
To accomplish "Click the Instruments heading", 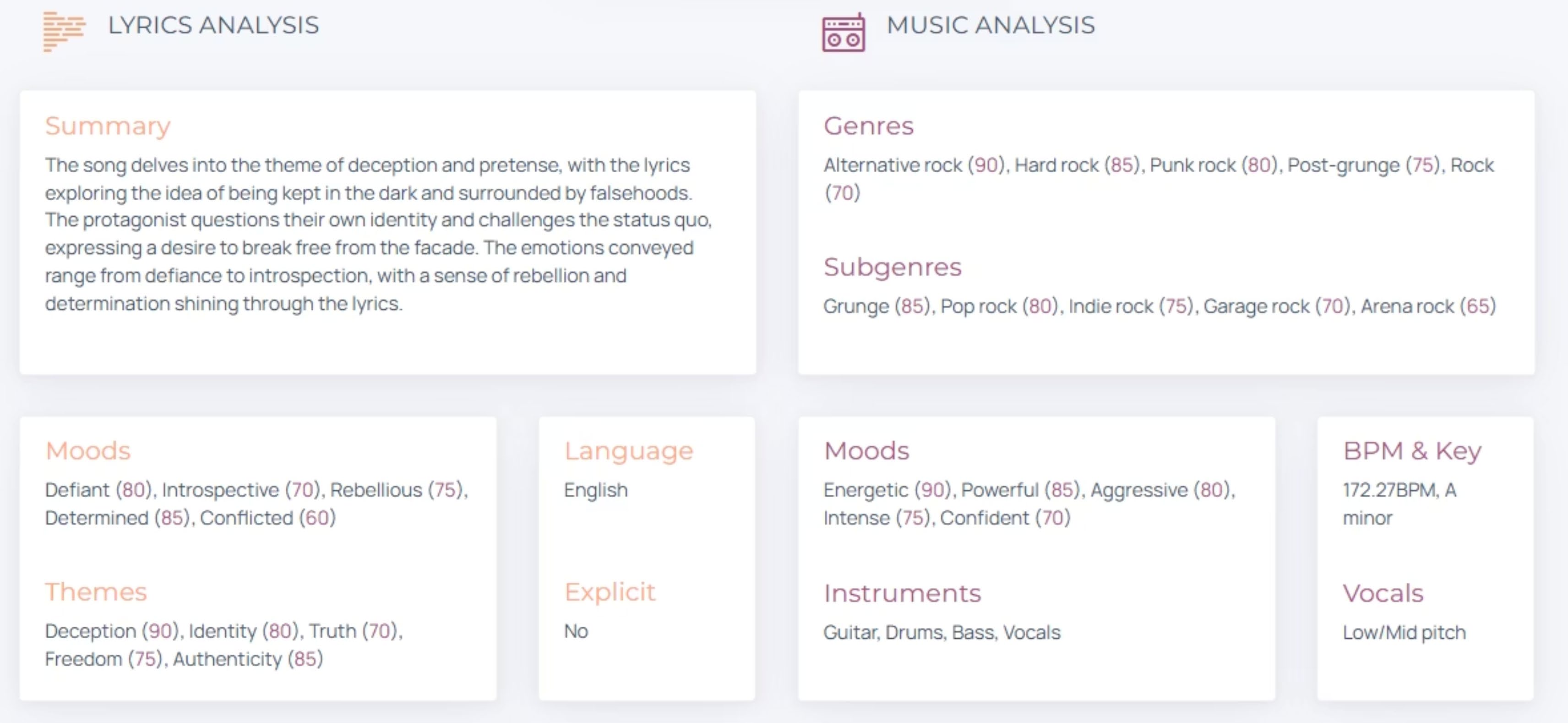I will [902, 593].
